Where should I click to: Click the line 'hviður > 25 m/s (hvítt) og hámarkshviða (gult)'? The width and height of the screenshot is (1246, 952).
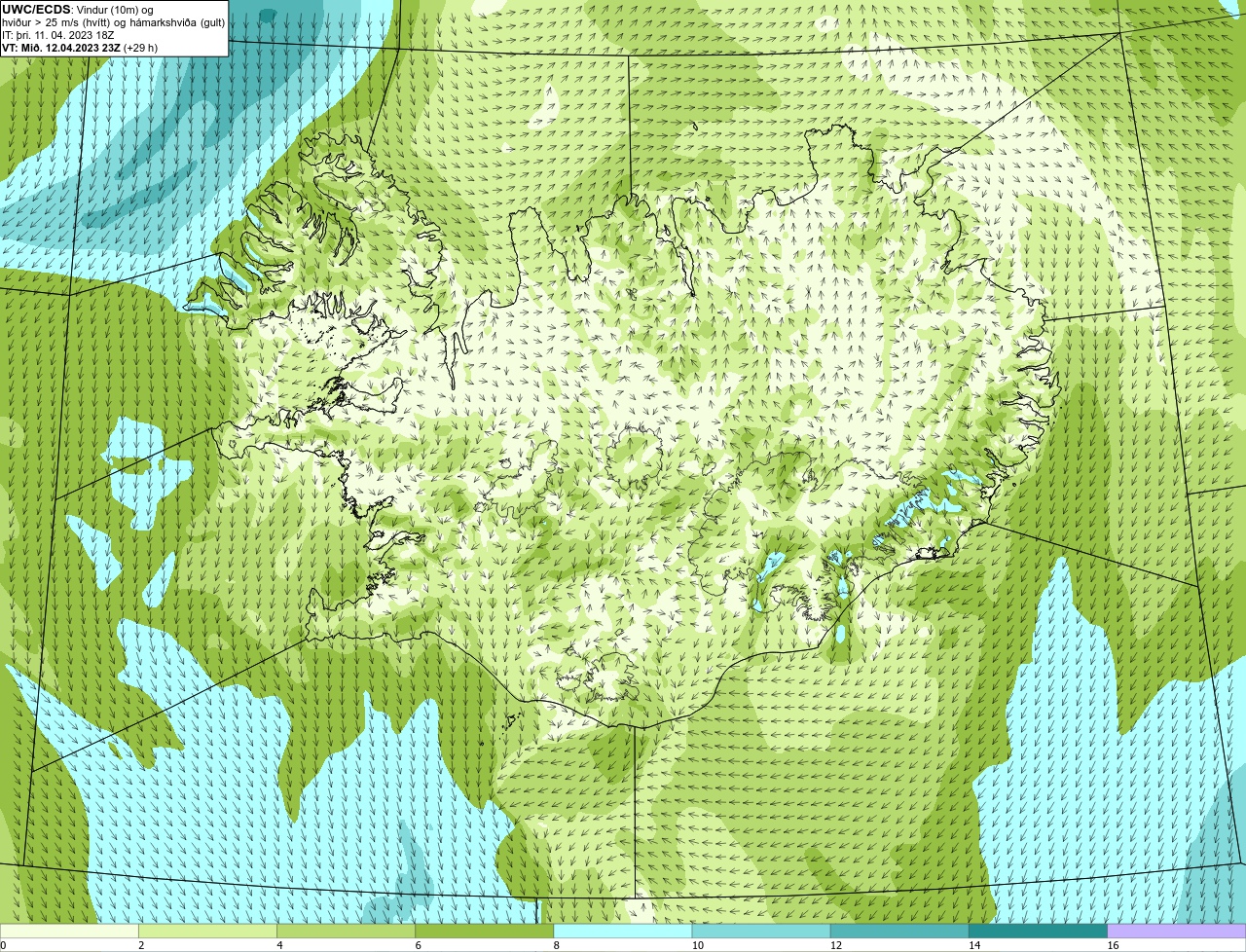[x=113, y=22]
